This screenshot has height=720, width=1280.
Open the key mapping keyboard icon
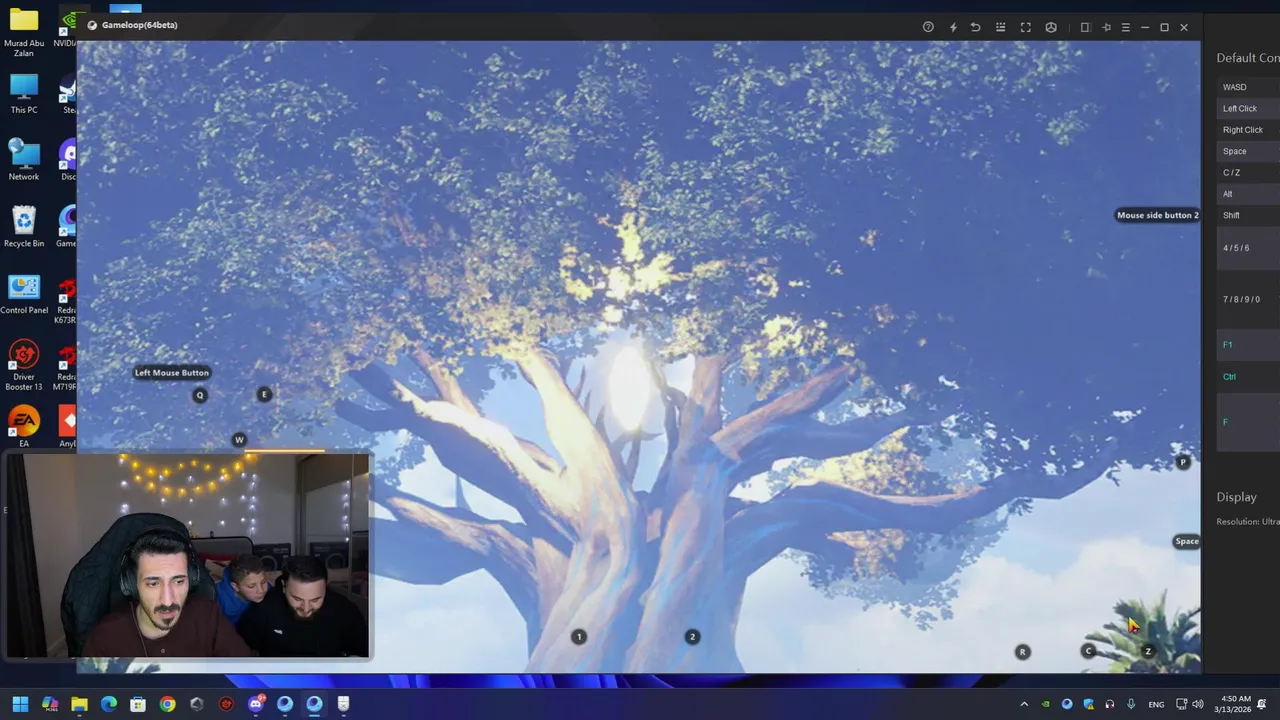pos(1000,27)
